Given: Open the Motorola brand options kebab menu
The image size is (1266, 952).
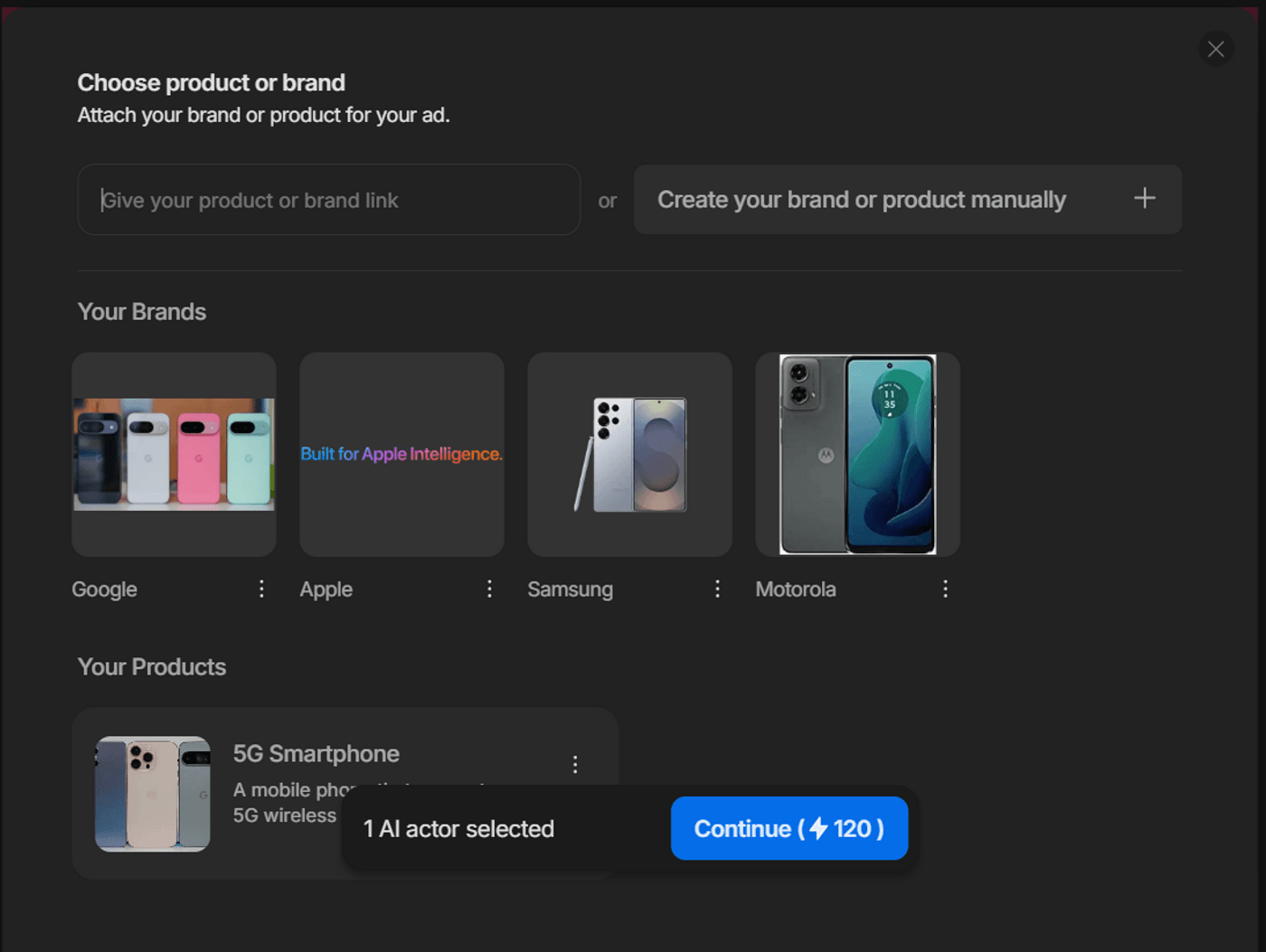Looking at the screenshot, I should pos(945,589).
